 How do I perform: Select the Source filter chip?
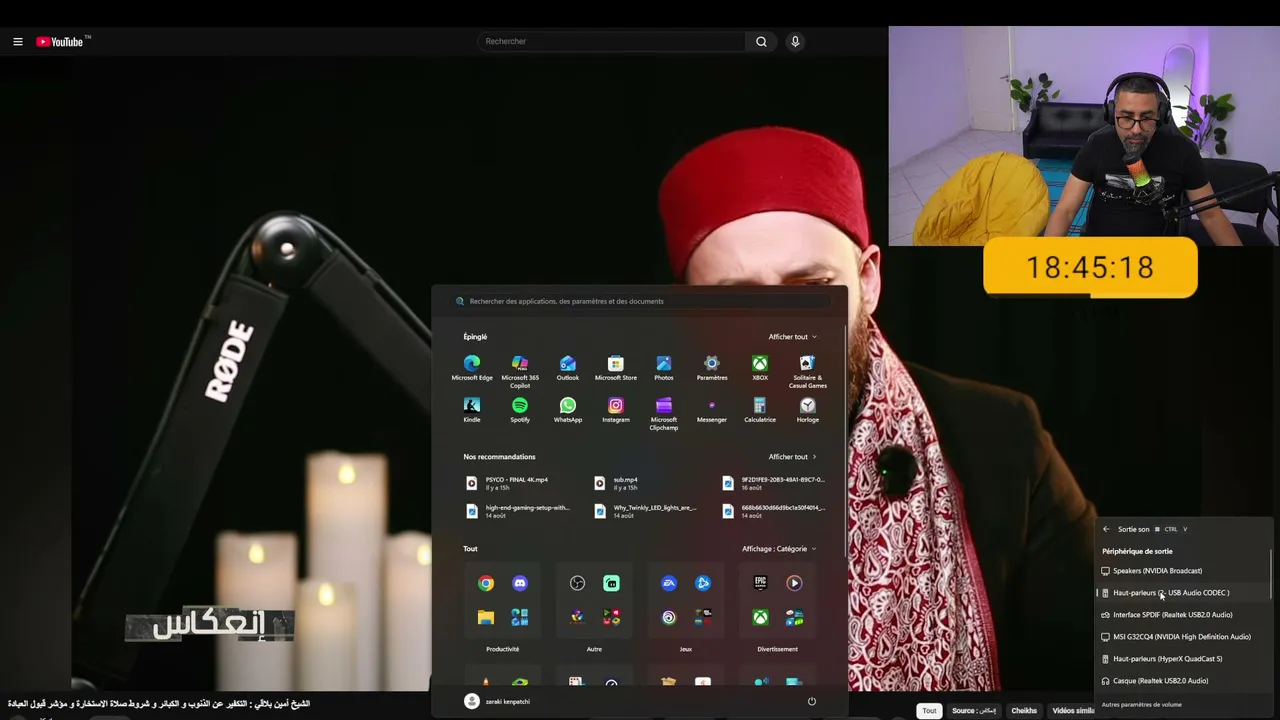[973, 711]
